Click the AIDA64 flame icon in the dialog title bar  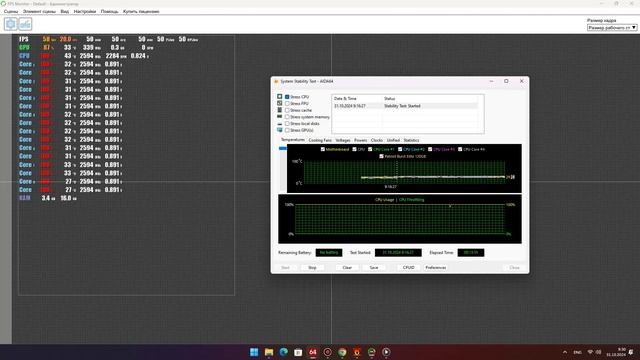coord(276,81)
